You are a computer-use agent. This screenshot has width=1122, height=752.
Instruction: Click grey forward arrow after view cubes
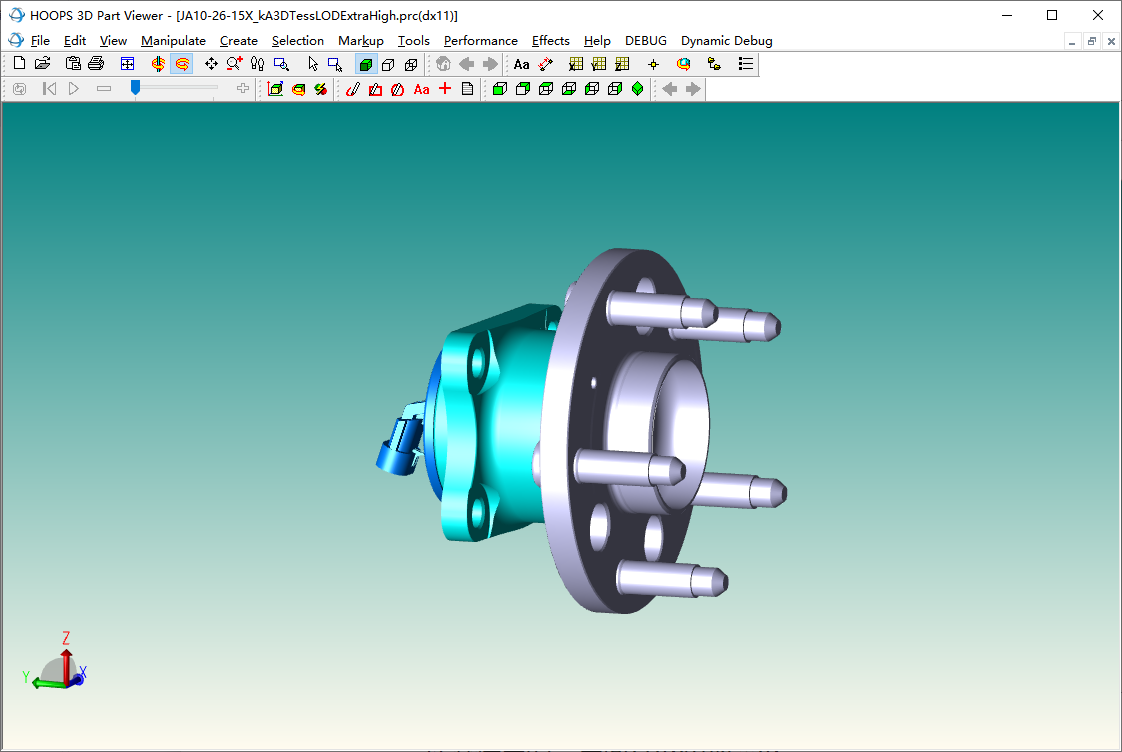(693, 89)
